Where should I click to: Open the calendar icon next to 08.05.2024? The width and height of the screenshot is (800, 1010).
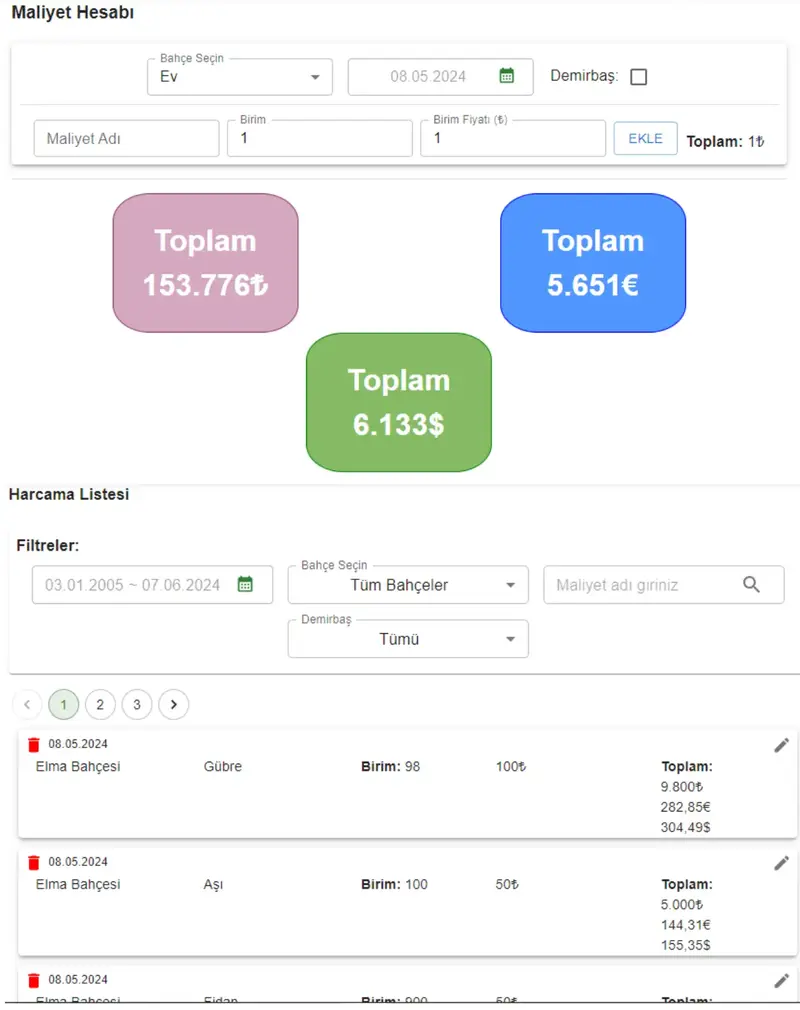click(509, 76)
